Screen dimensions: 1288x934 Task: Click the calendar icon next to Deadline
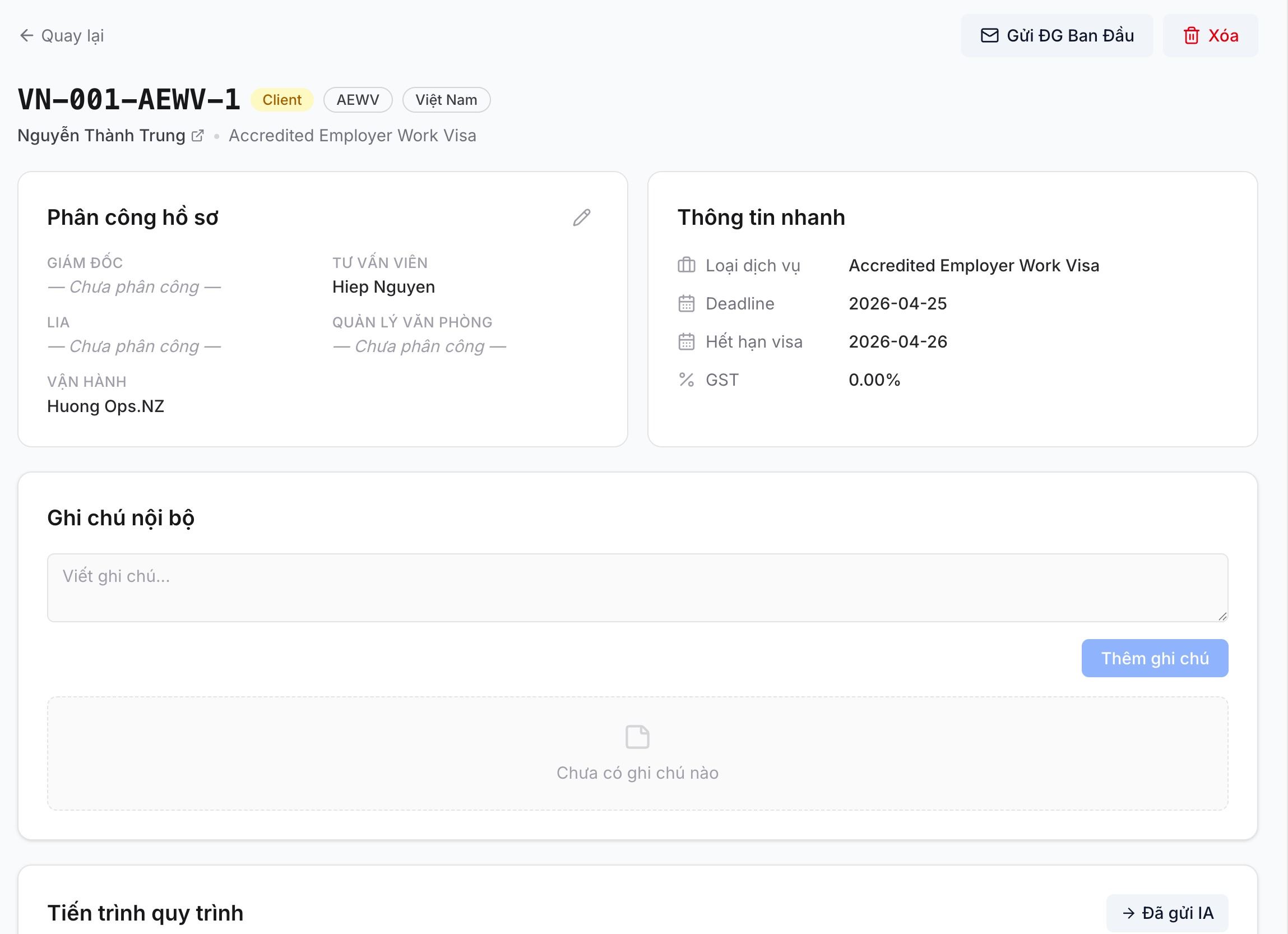tap(686, 304)
